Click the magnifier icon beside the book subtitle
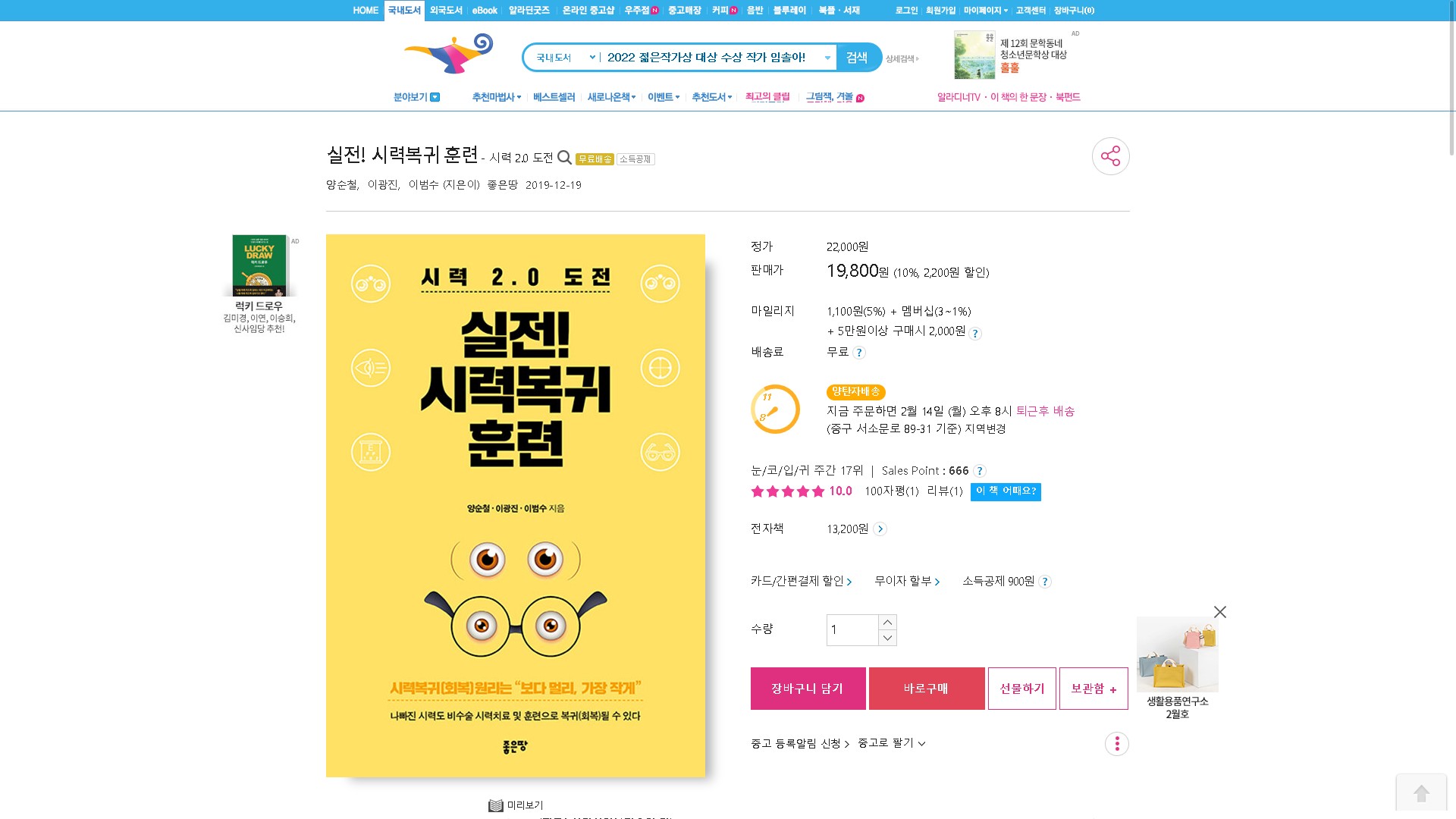1456x819 pixels. (x=564, y=158)
